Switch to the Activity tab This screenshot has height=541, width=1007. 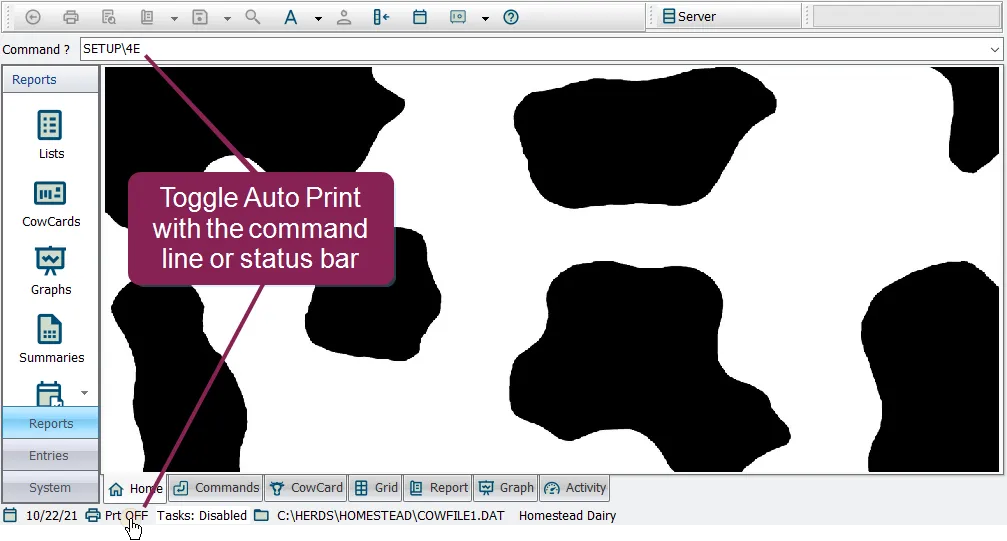tap(574, 488)
